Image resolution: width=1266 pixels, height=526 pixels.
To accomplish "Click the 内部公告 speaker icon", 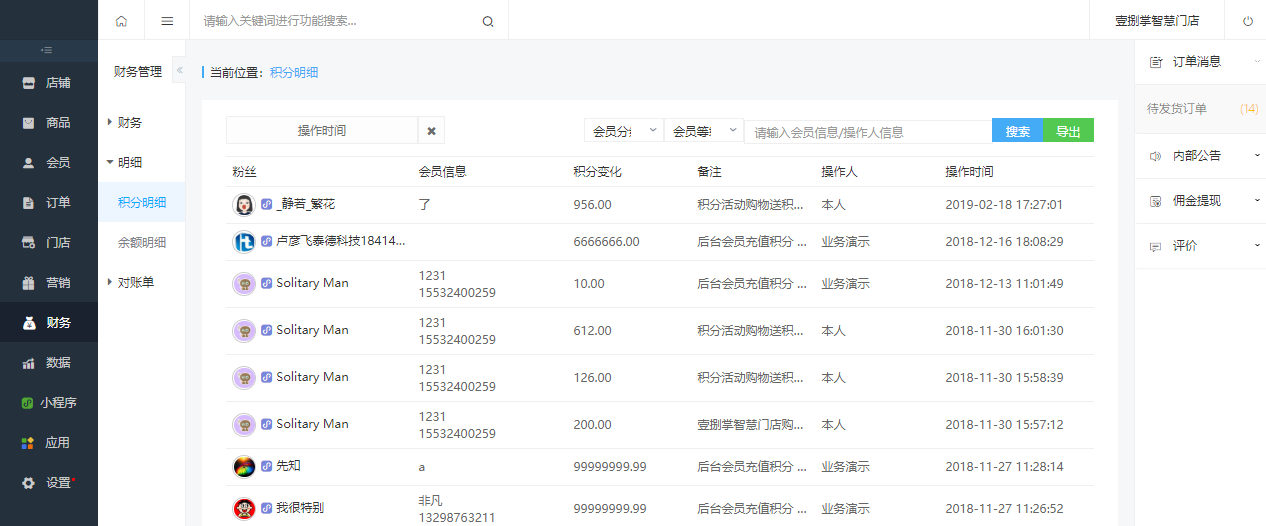I will [1156, 156].
